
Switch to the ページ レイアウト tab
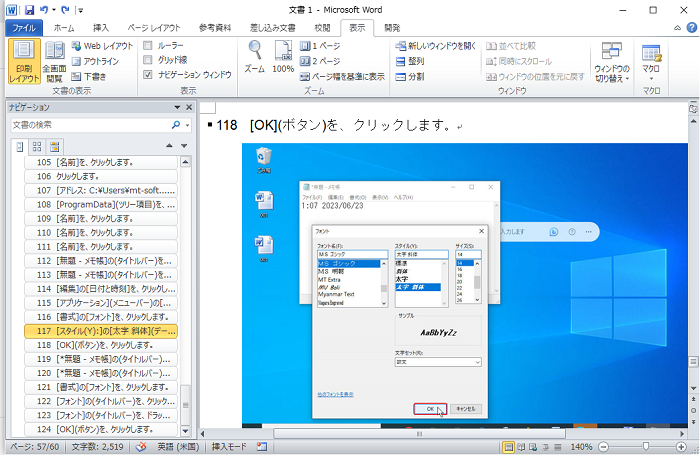point(154,28)
